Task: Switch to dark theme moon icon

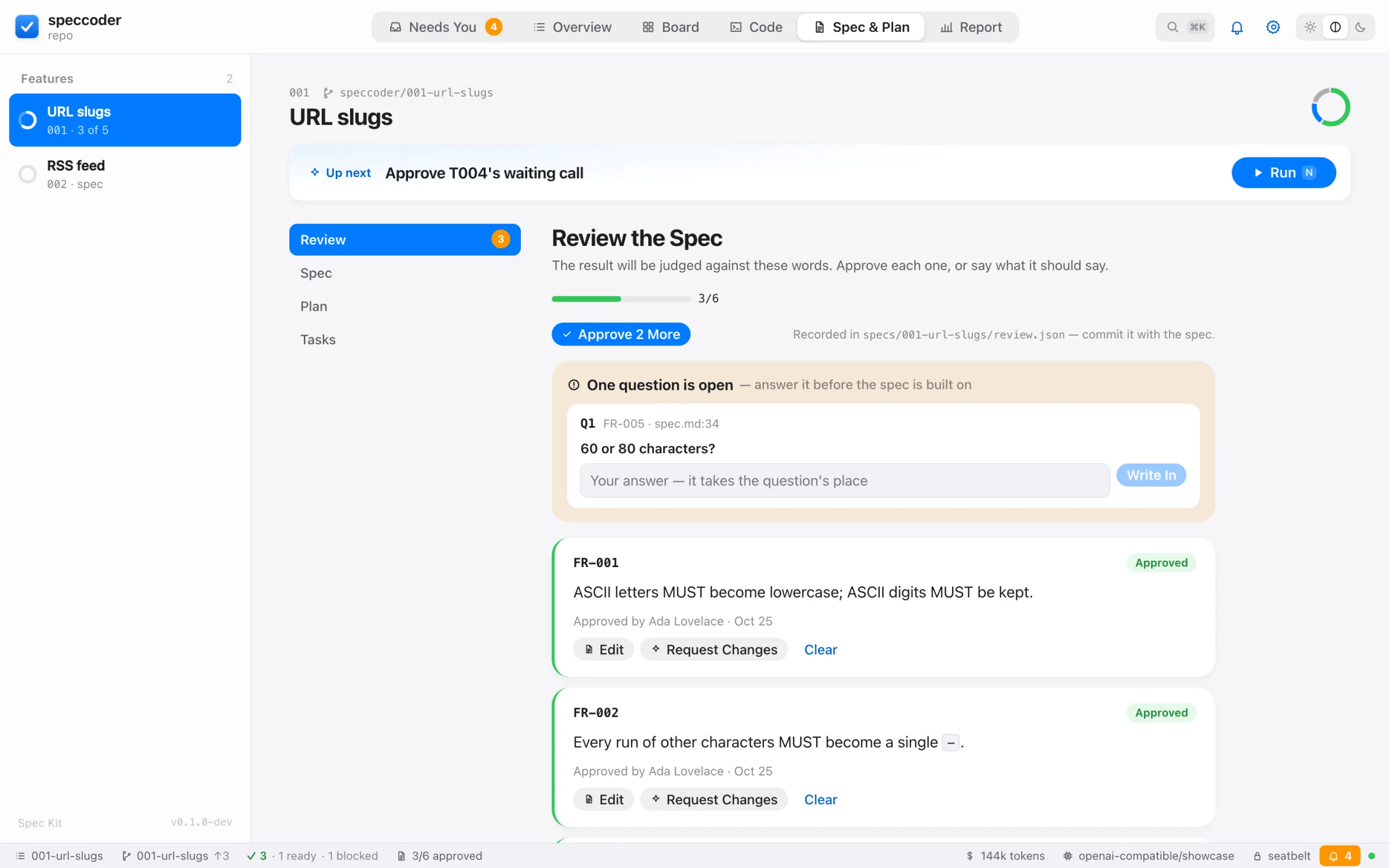Action: [1360, 27]
